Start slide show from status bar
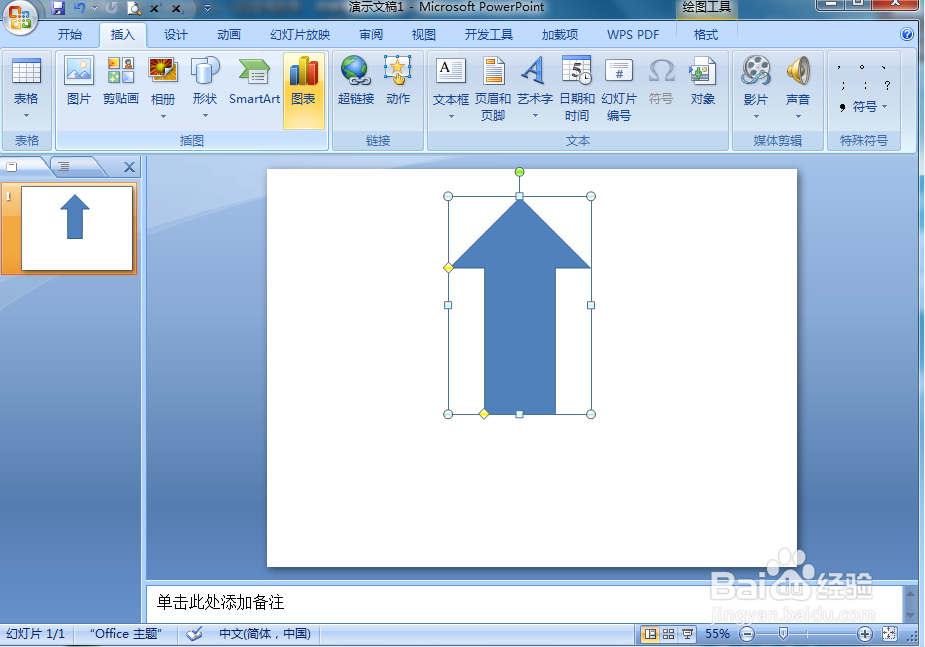 coord(687,634)
